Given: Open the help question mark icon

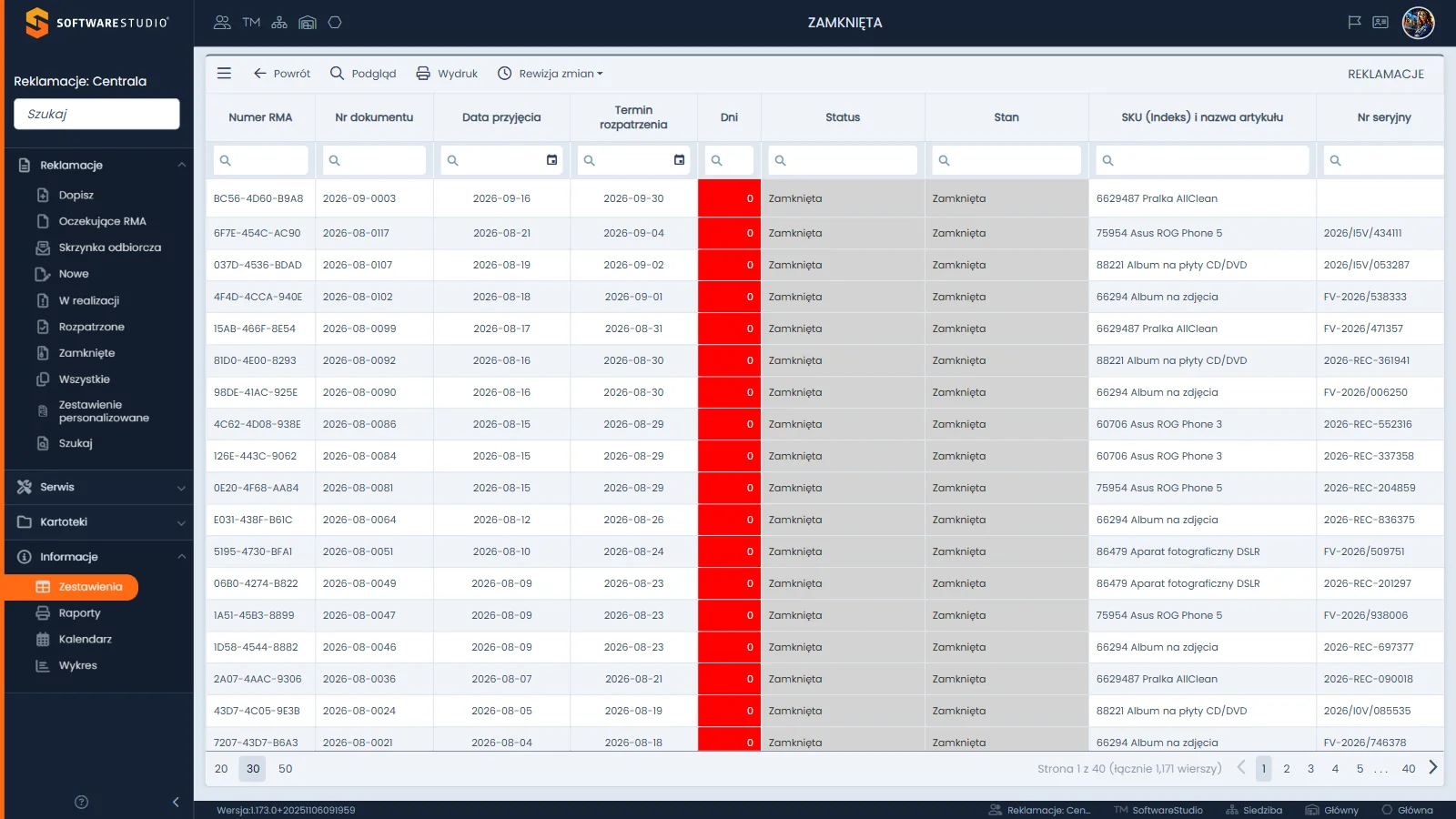Looking at the screenshot, I should point(81,802).
